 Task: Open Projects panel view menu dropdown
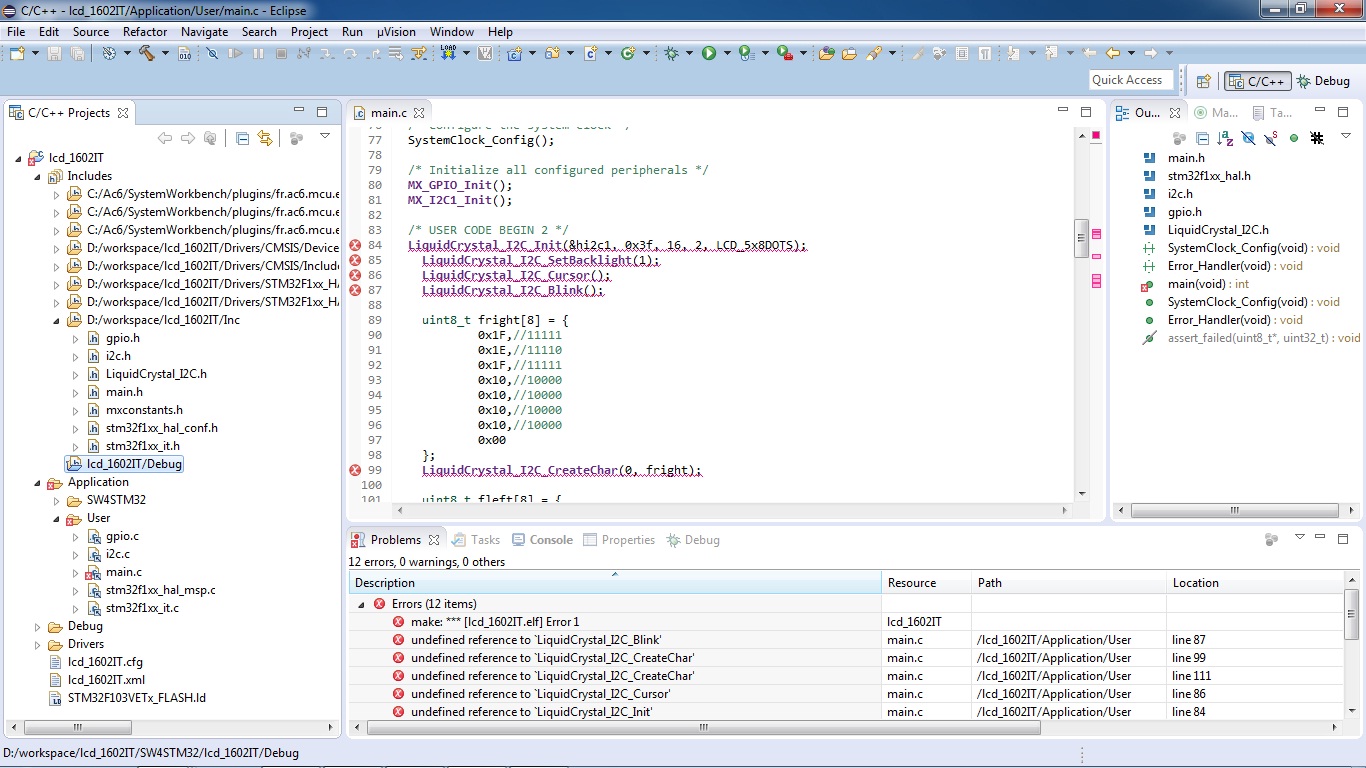[x=325, y=136]
